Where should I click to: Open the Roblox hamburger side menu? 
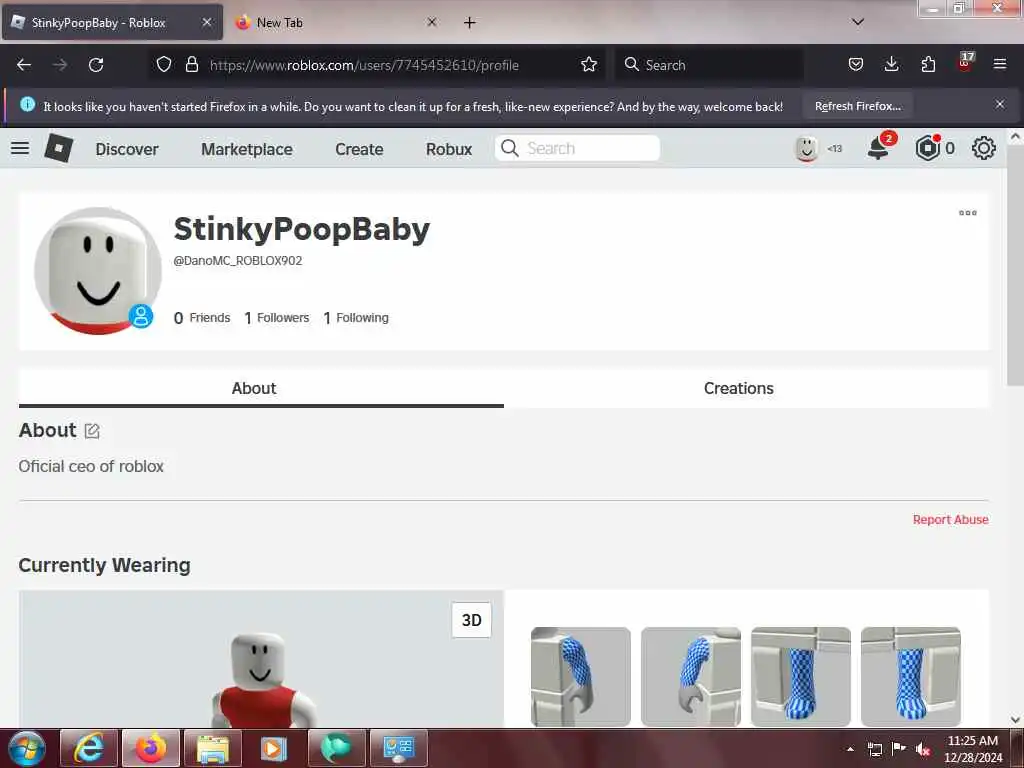click(20, 148)
